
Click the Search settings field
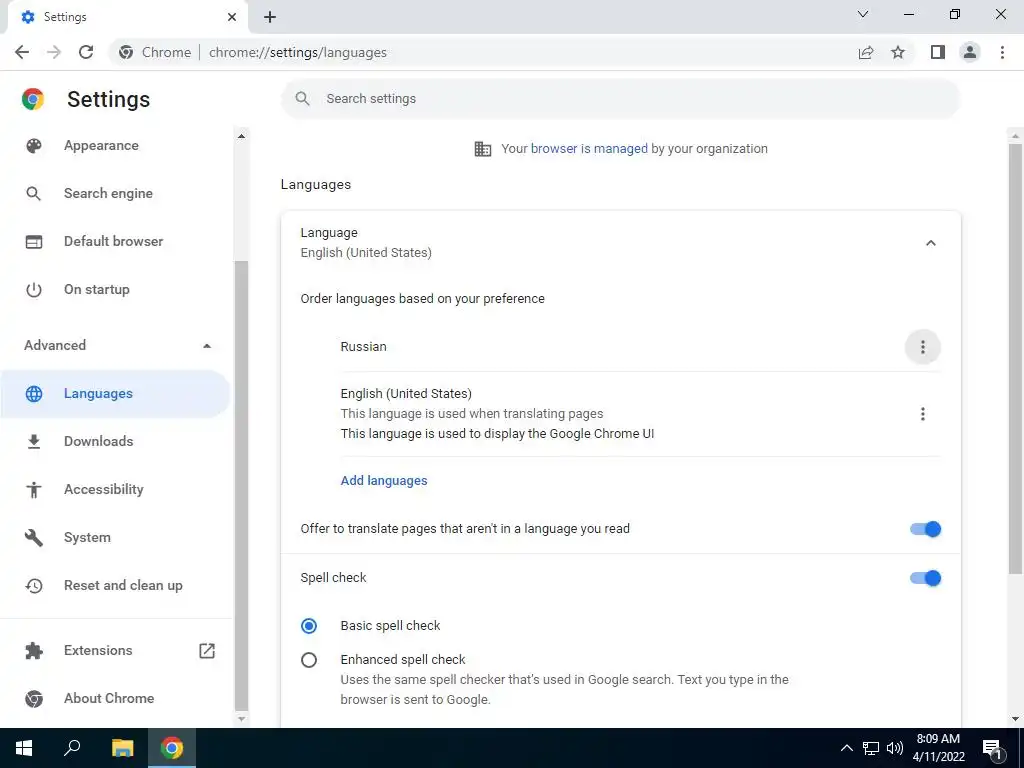point(620,99)
